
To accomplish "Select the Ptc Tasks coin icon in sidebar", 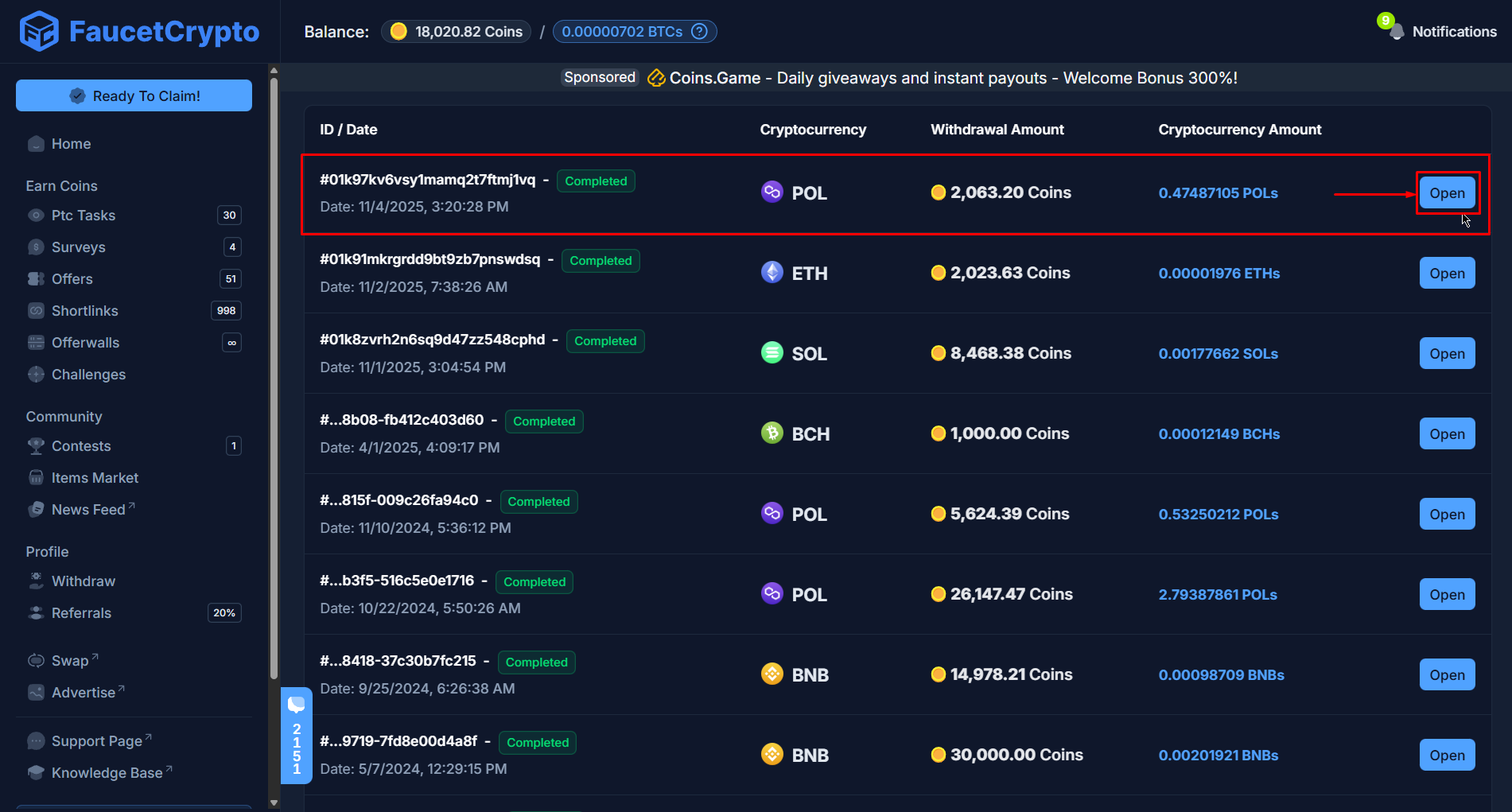I will tap(36, 215).
